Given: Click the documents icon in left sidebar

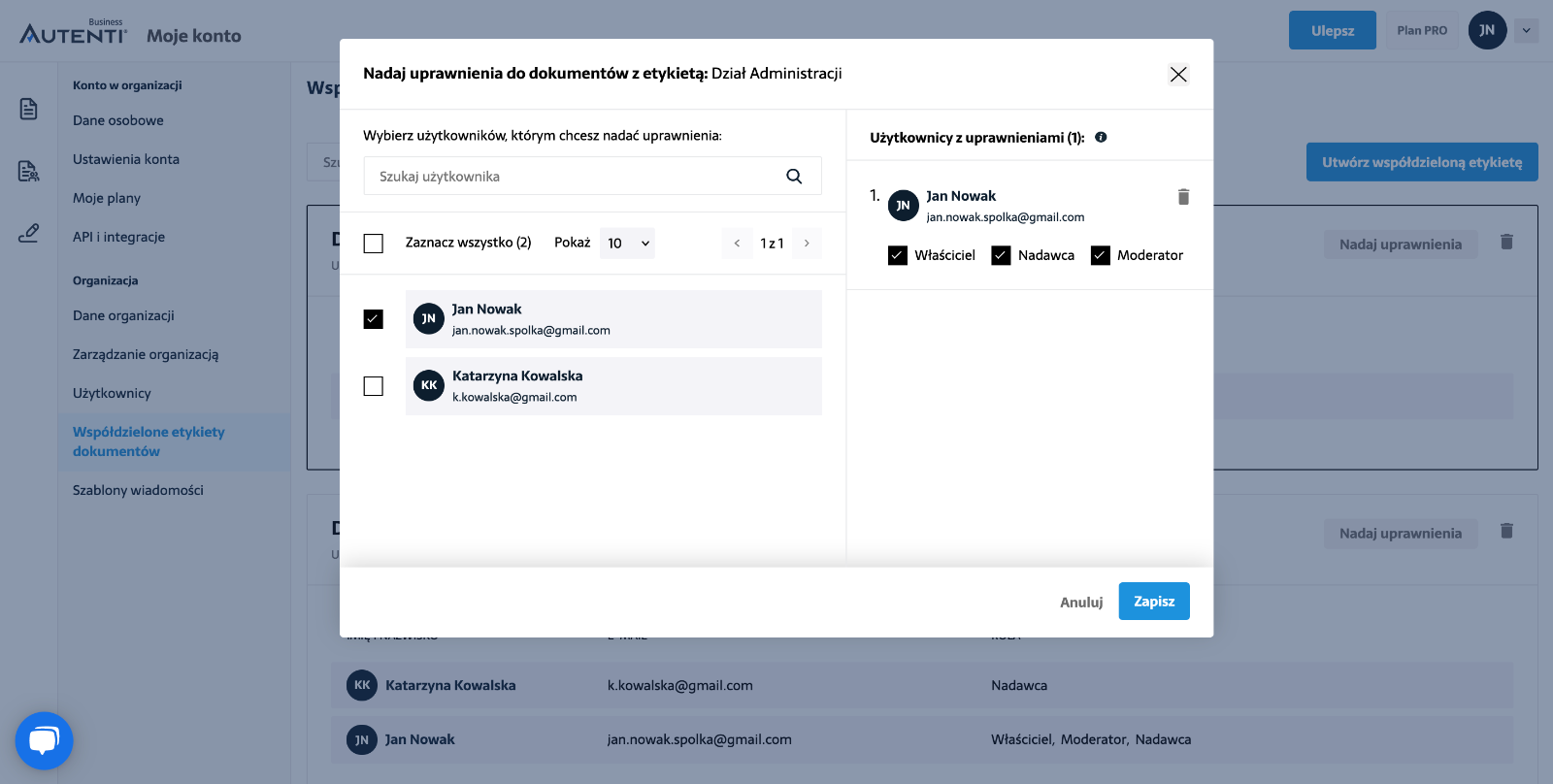Looking at the screenshot, I should pos(29,109).
